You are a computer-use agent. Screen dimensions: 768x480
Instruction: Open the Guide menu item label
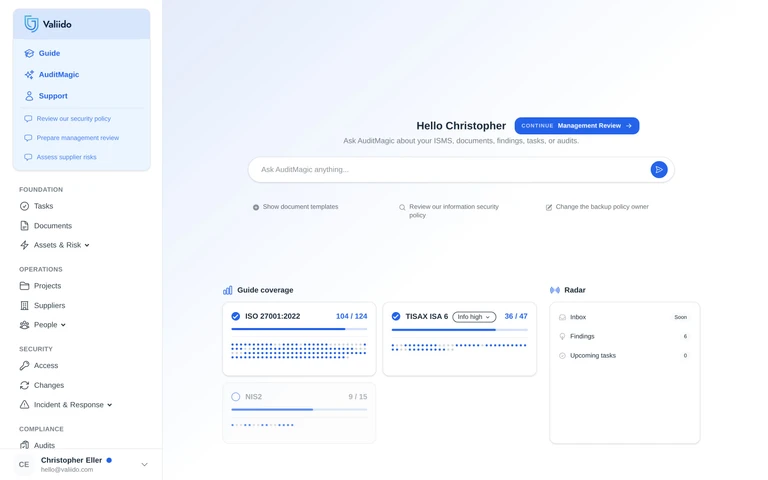(x=49, y=53)
